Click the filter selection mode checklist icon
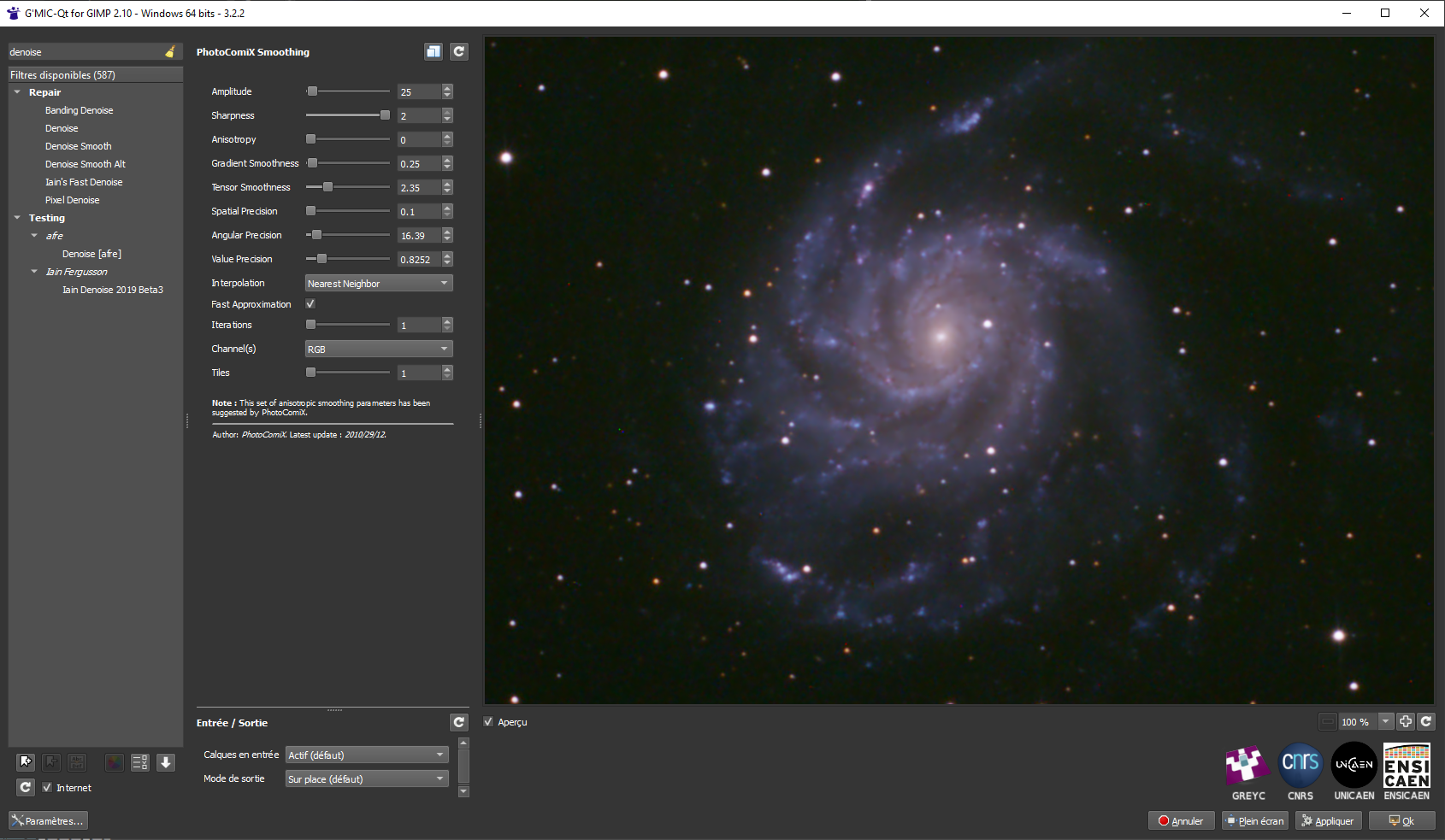 point(140,762)
